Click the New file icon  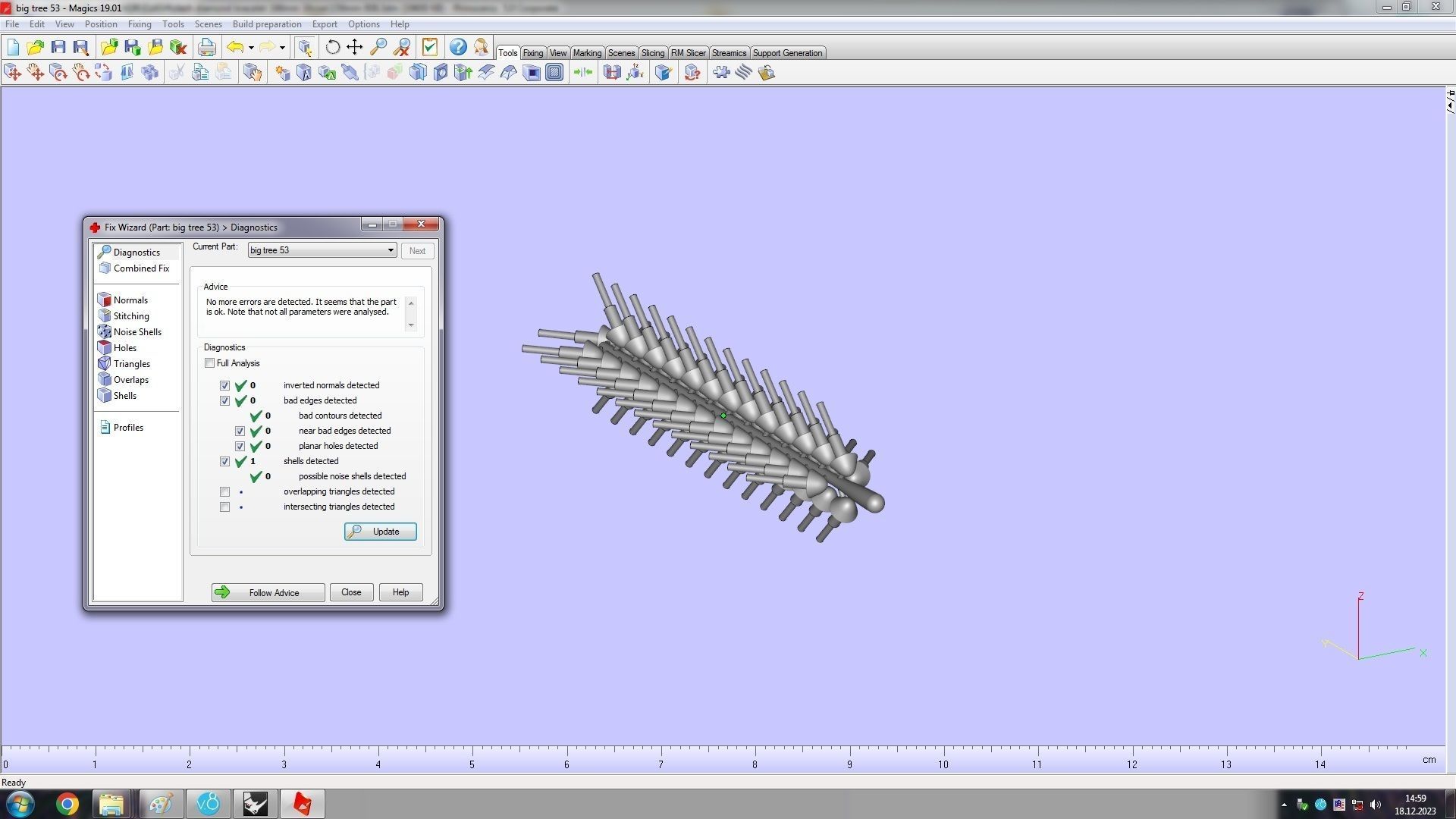pos(13,47)
